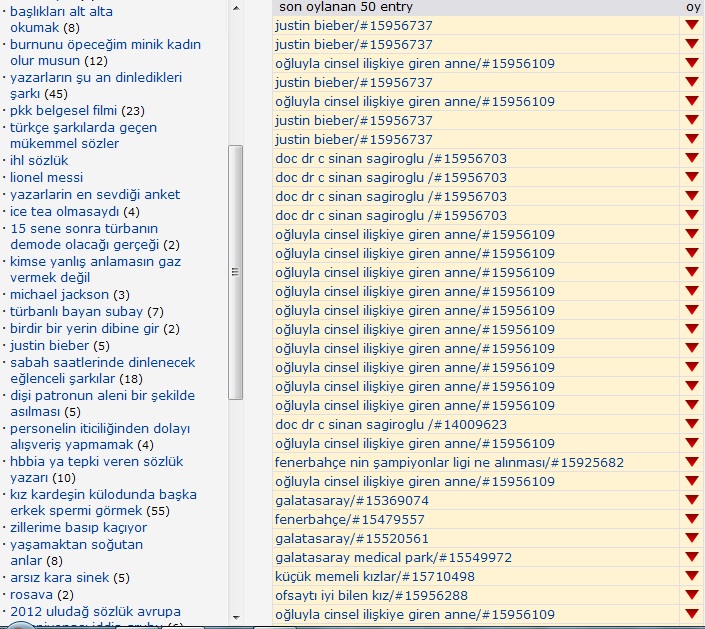Open the lionel messi topic
This screenshot has width=705, height=629.
tap(46, 177)
